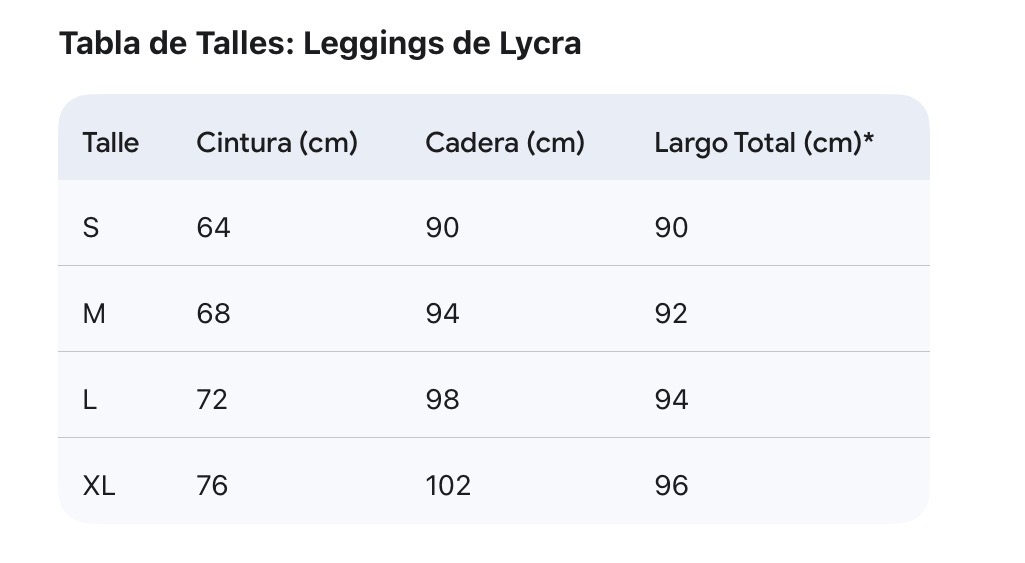The height and width of the screenshot is (563, 1025).
Task: Select waist value 68 in M row
Action: pyautogui.click(x=213, y=314)
